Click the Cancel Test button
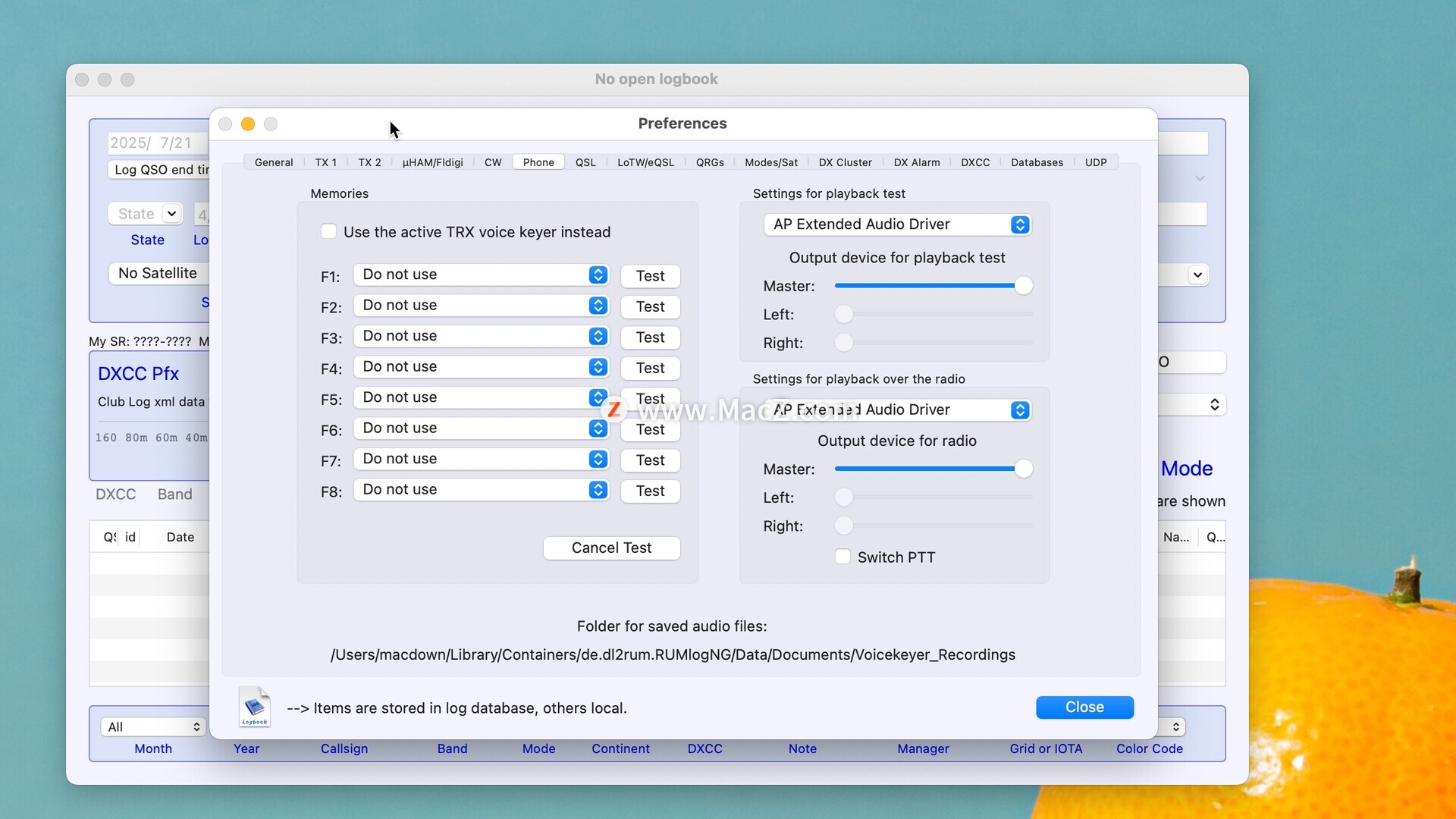 [611, 548]
